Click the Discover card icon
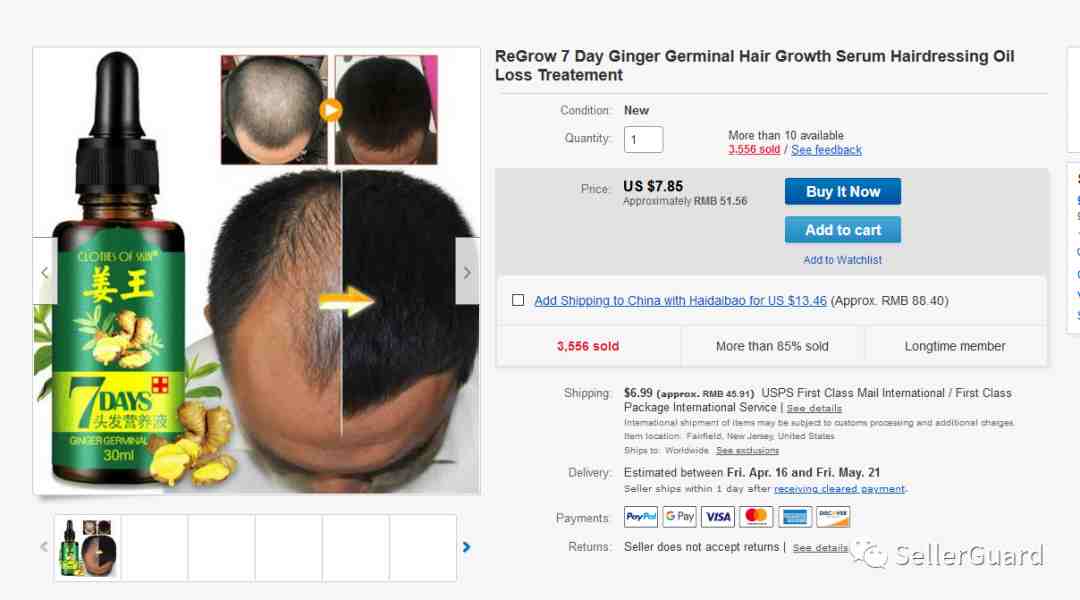This screenshot has width=1080, height=600. pyautogui.click(x=833, y=517)
